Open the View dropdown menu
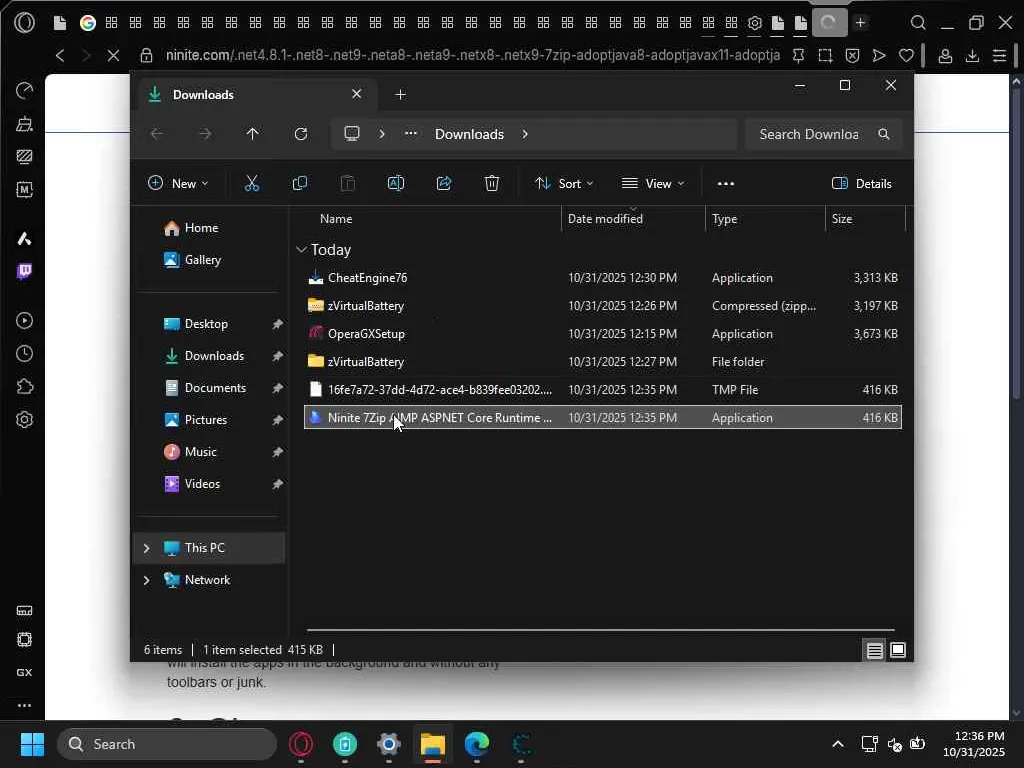The width and height of the screenshot is (1024, 768). click(x=653, y=184)
